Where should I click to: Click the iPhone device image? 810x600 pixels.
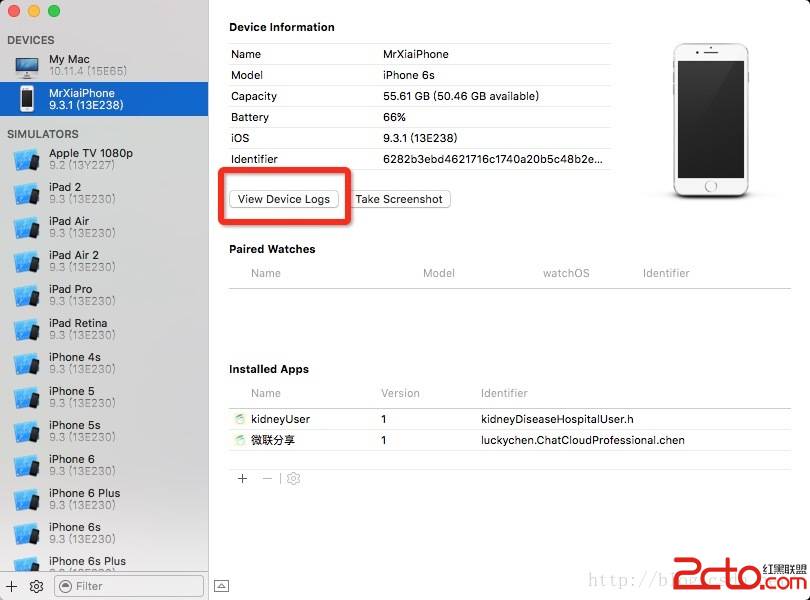click(710, 120)
